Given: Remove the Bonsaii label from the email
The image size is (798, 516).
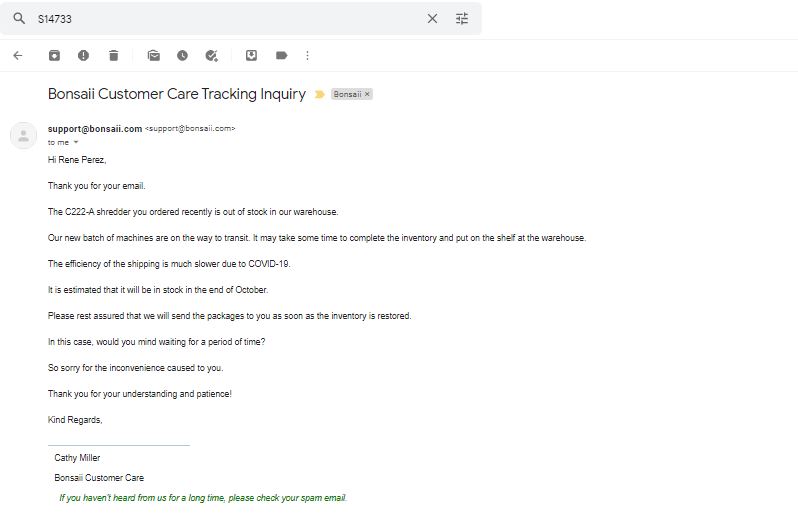Looking at the screenshot, I should pyautogui.click(x=367, y=94).
